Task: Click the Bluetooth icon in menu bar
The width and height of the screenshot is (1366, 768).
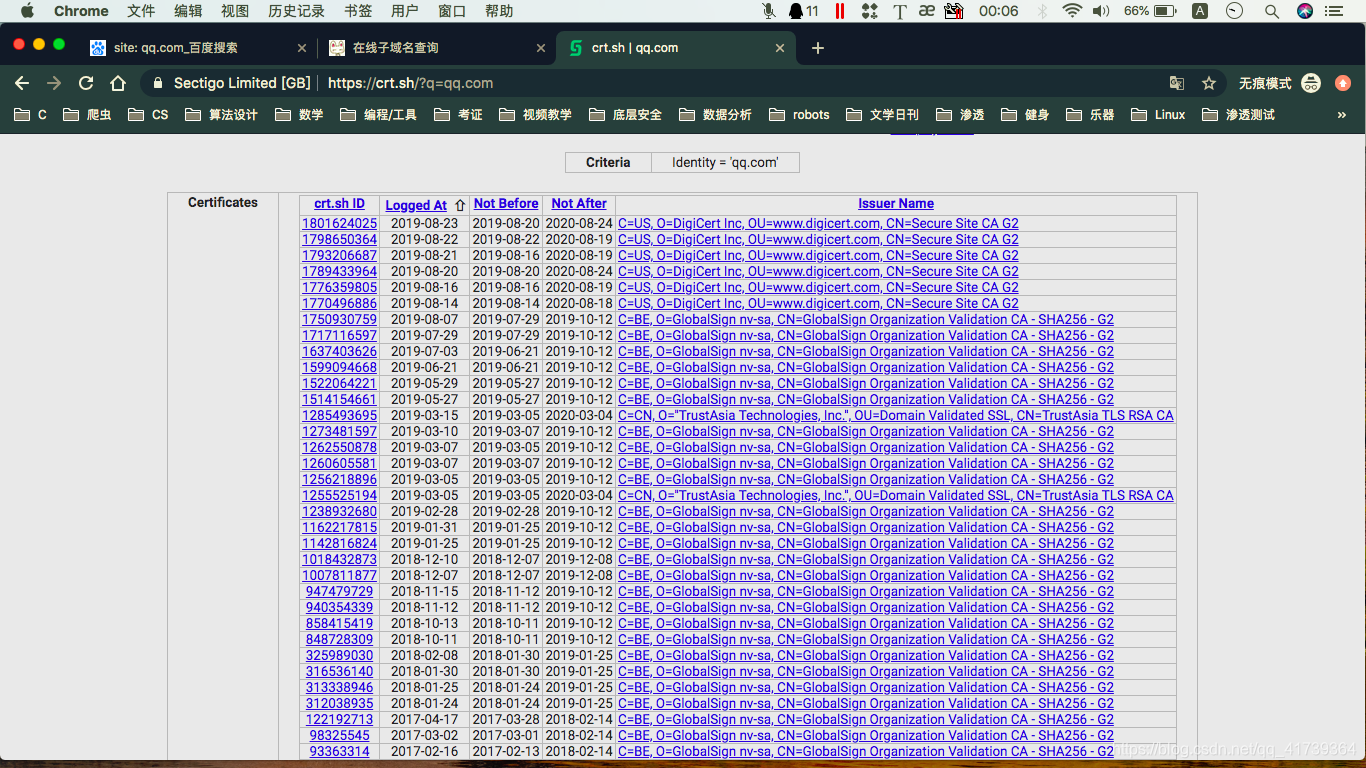Action: [1042, 11]
